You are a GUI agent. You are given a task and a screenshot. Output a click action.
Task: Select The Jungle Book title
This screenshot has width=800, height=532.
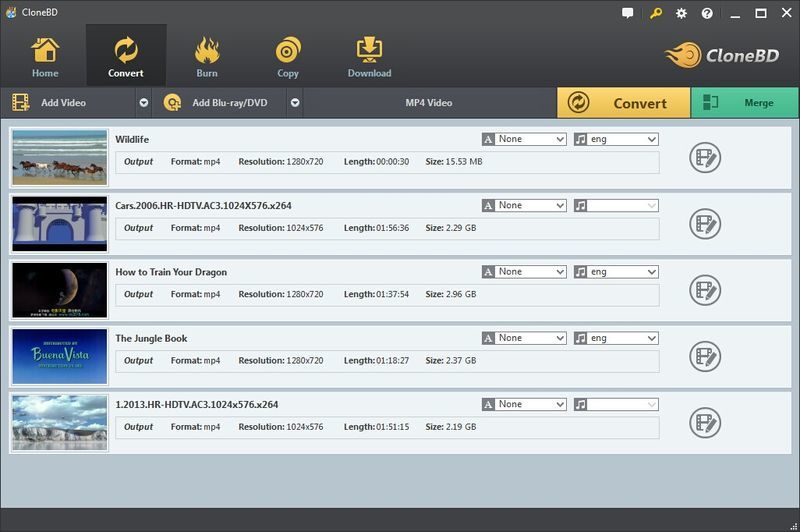(151, 338)
